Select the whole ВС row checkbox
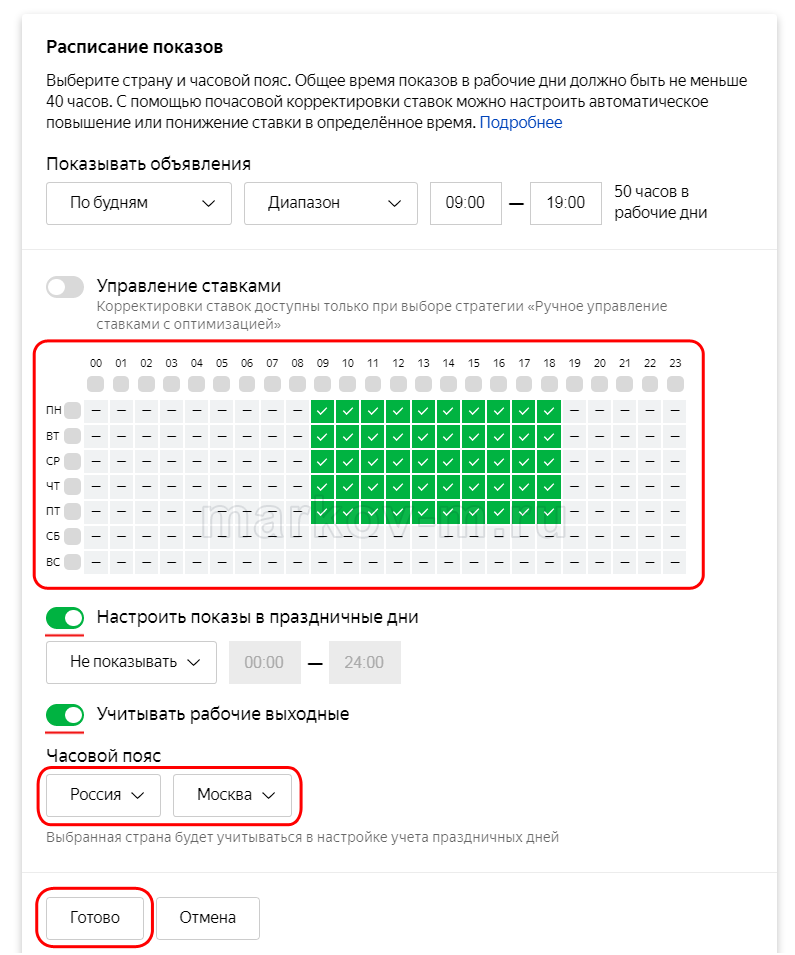 (72, 561)
